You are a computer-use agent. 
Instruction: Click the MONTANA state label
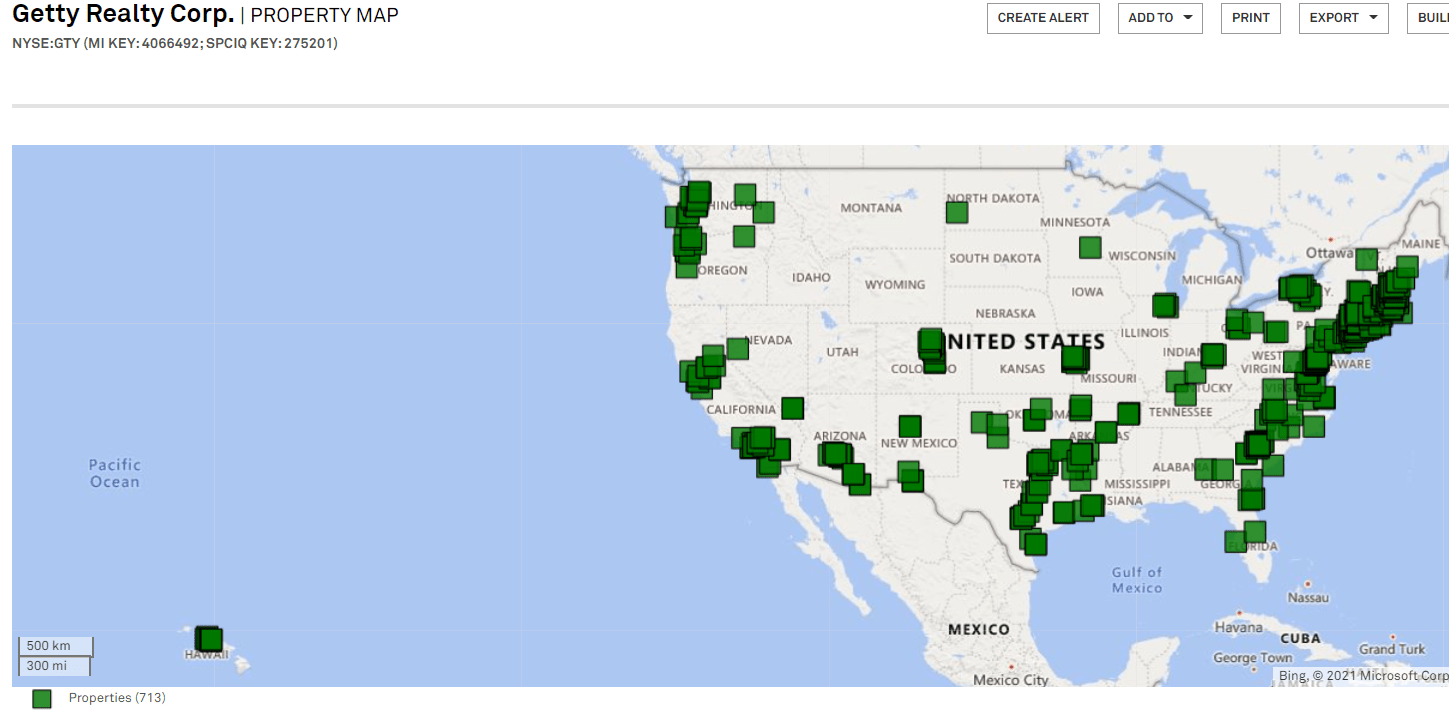click(871, 208)
